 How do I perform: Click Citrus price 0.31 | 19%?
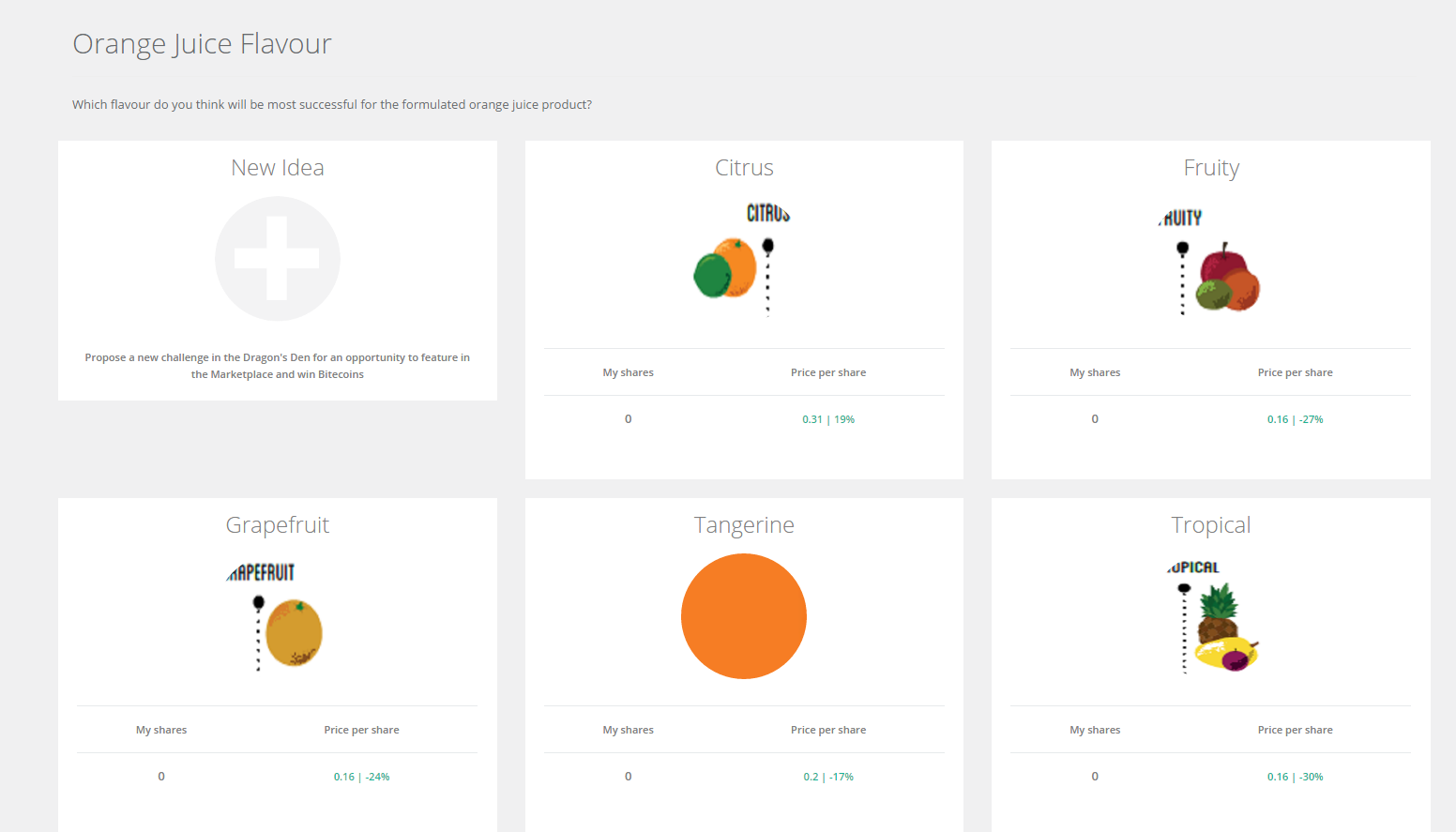(x=827, y=419)
